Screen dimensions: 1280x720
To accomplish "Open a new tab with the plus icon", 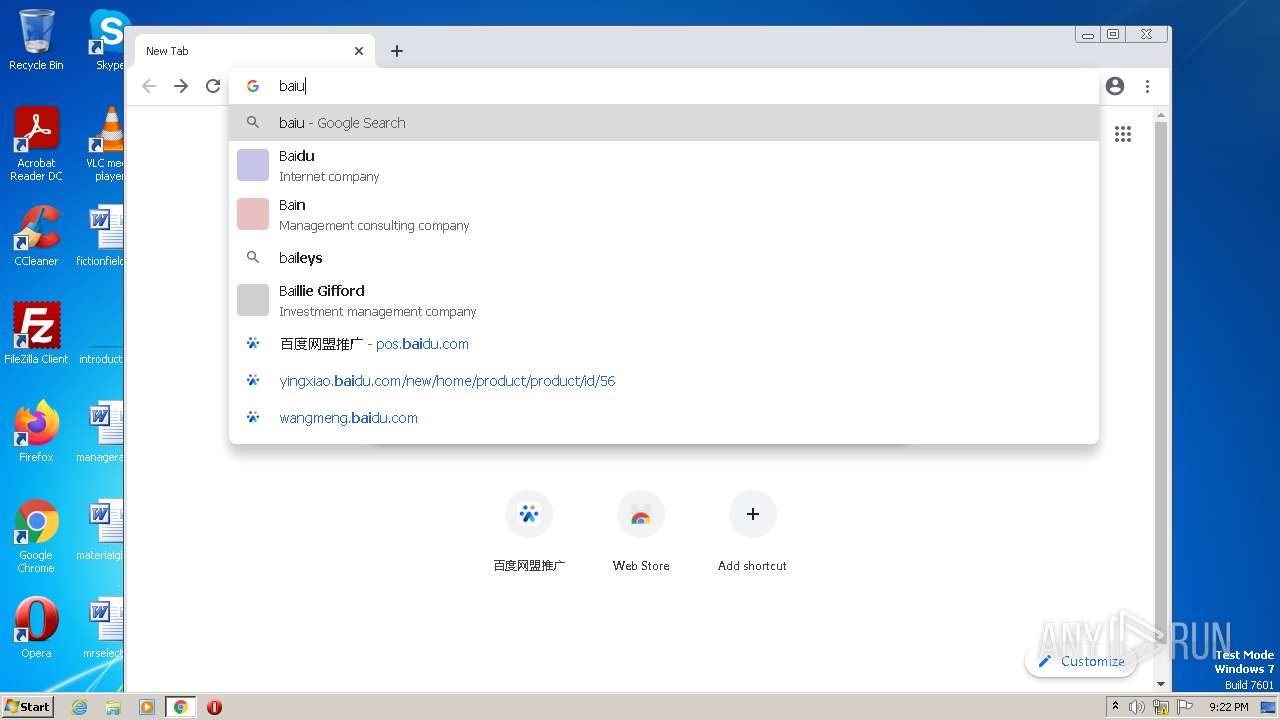I will point(397,51).
